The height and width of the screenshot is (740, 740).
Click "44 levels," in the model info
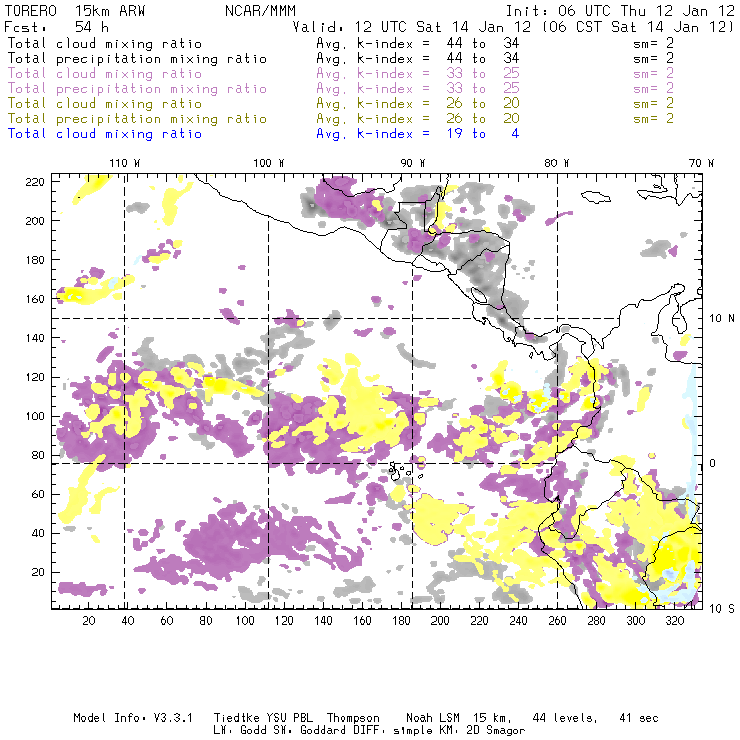(565, 718)
